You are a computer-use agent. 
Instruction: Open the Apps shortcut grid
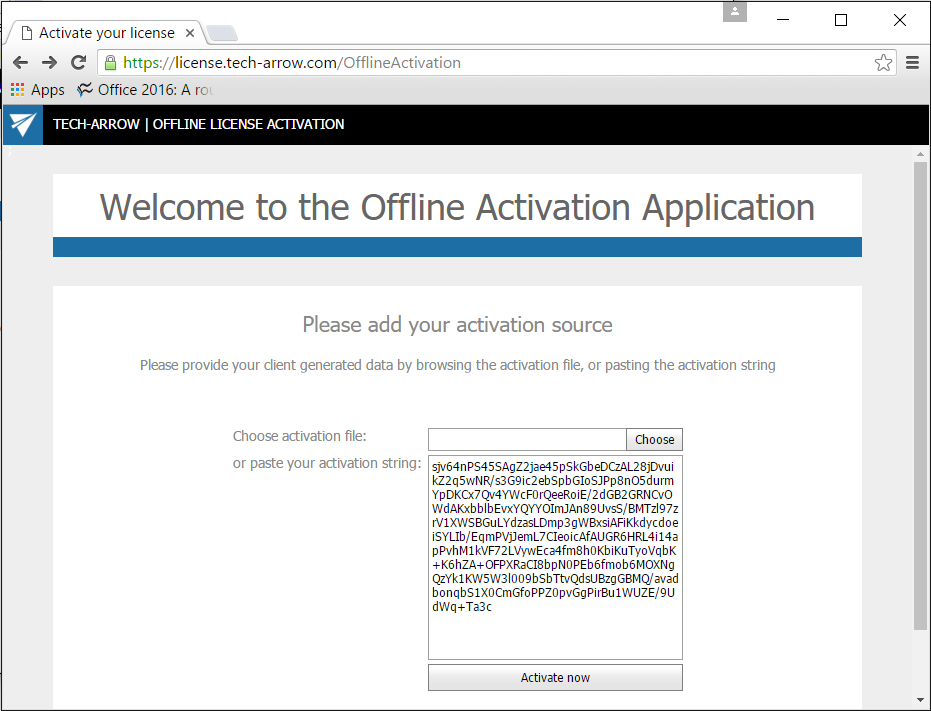coord(17,89)
